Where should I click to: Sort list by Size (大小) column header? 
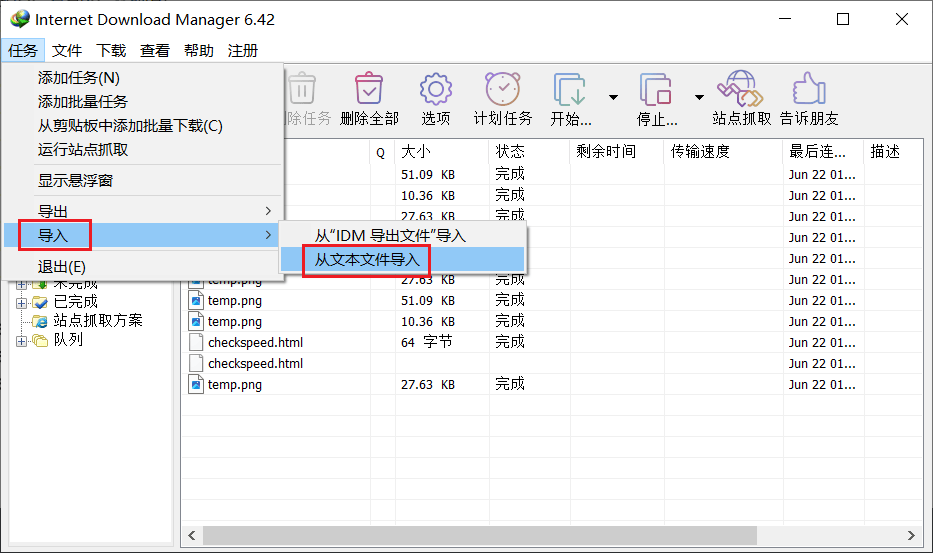[x=415, y=152]
